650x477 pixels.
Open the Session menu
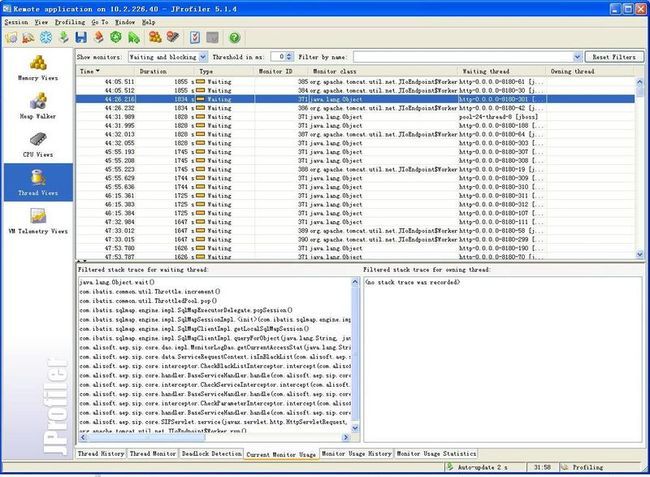[16, 22]
